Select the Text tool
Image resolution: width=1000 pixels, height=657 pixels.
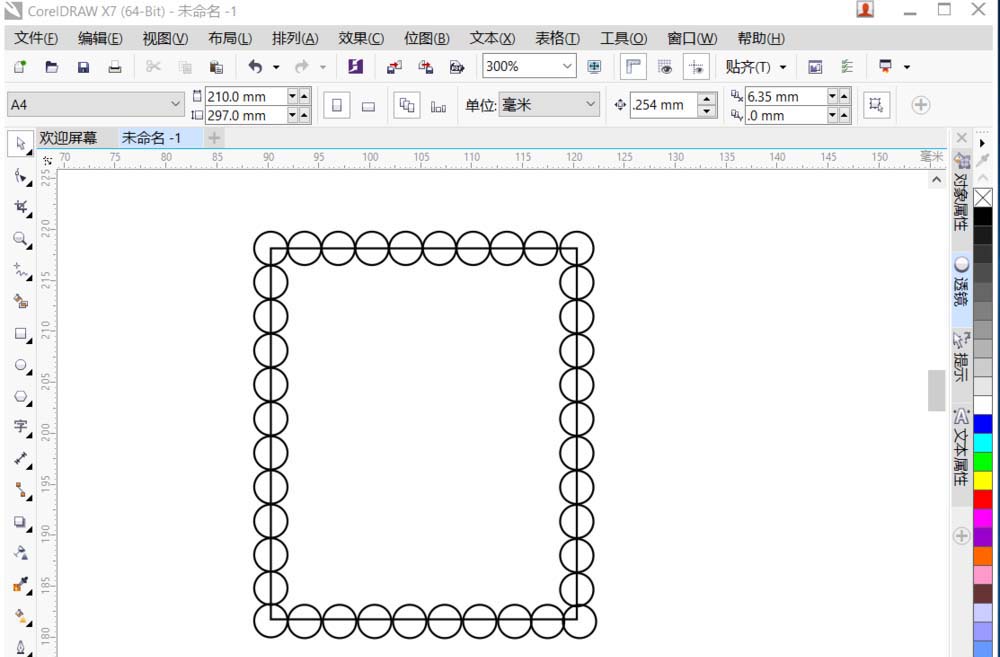point(18,427)
